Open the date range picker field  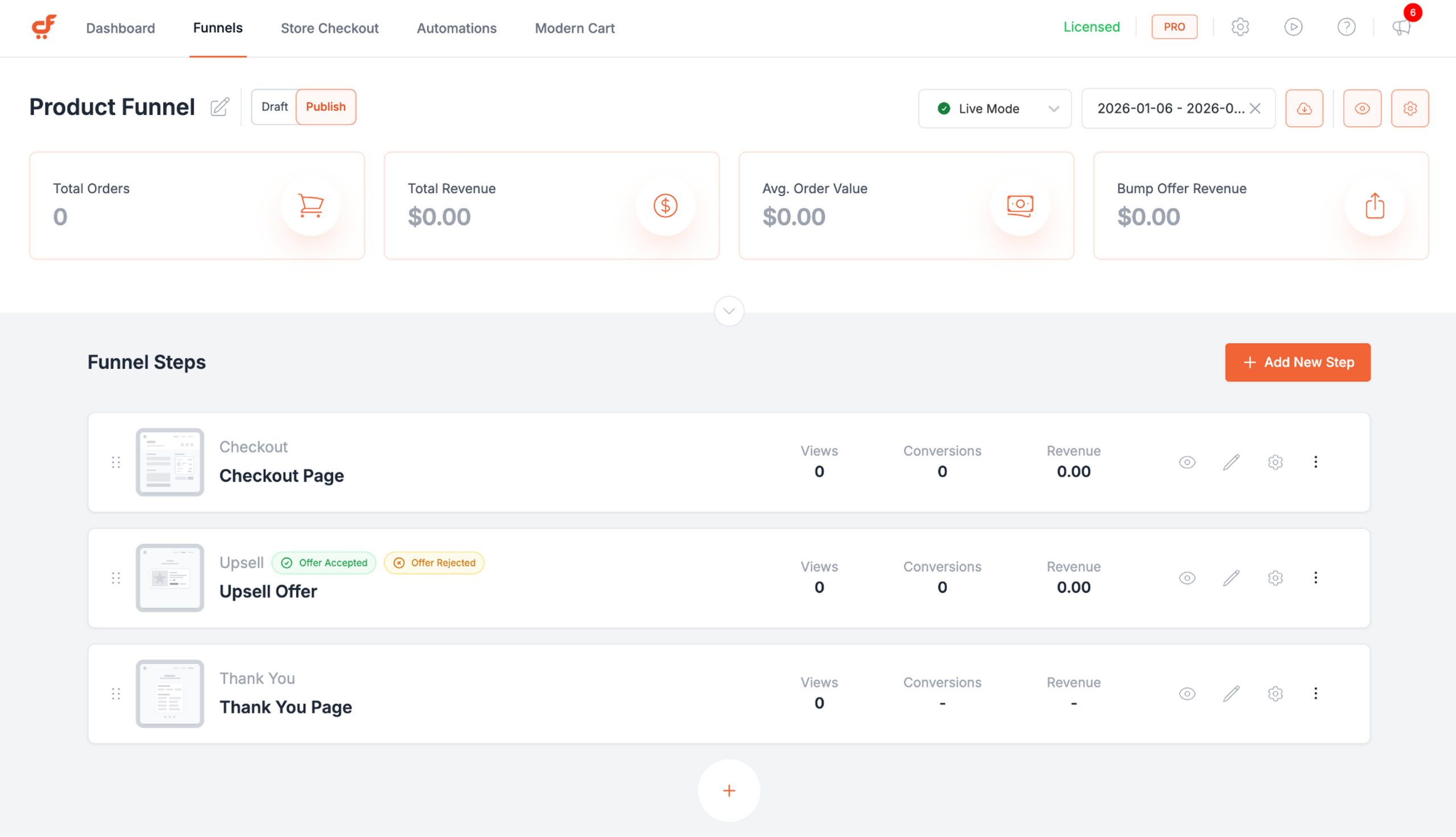(x=1178, y=108)
